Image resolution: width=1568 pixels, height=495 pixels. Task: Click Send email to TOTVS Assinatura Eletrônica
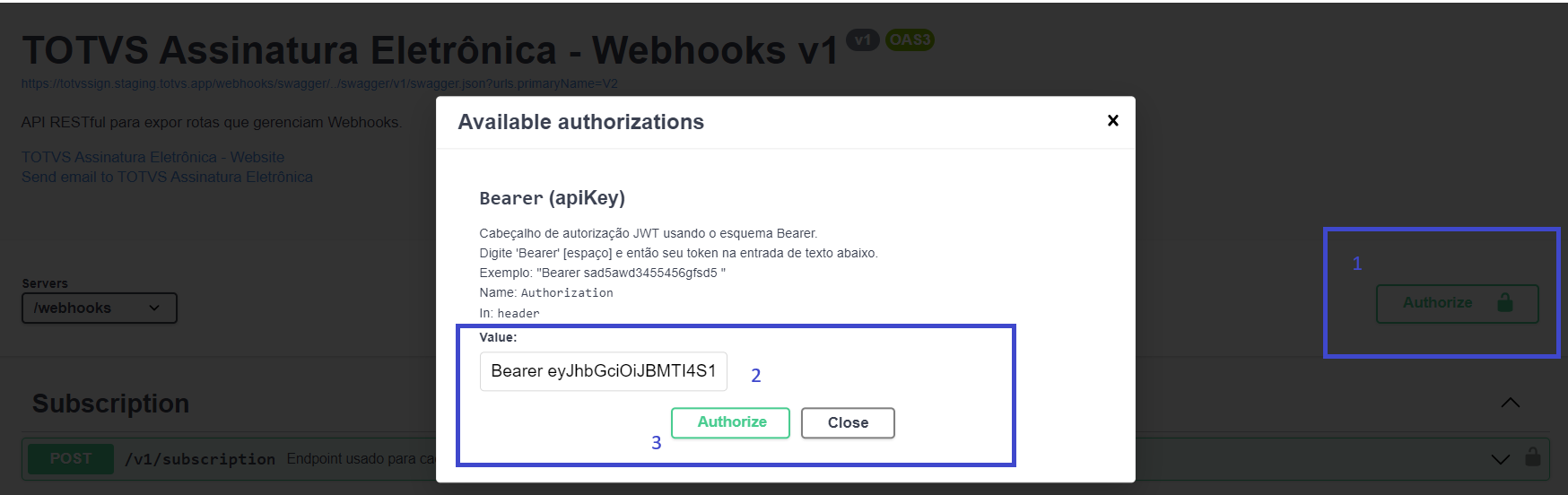pyautogui.click(x=167, y=177)
